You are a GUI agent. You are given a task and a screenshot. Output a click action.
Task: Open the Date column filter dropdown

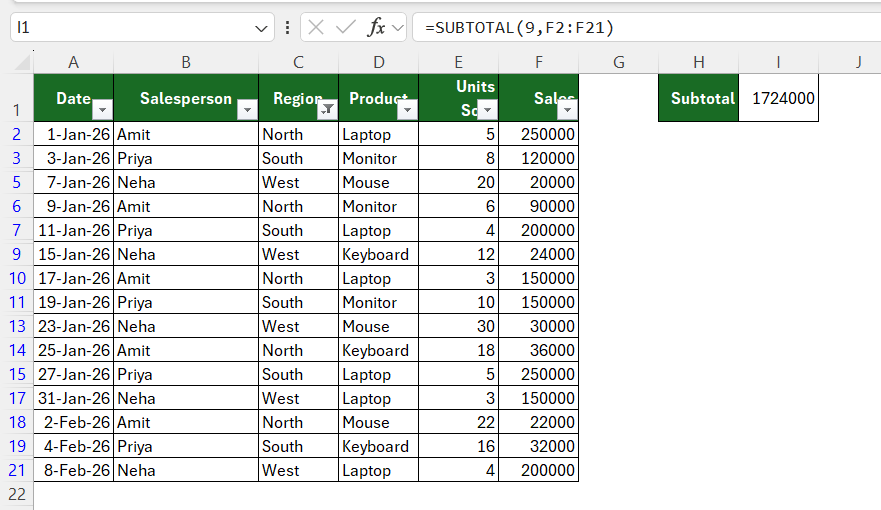[x=102, y=110]
